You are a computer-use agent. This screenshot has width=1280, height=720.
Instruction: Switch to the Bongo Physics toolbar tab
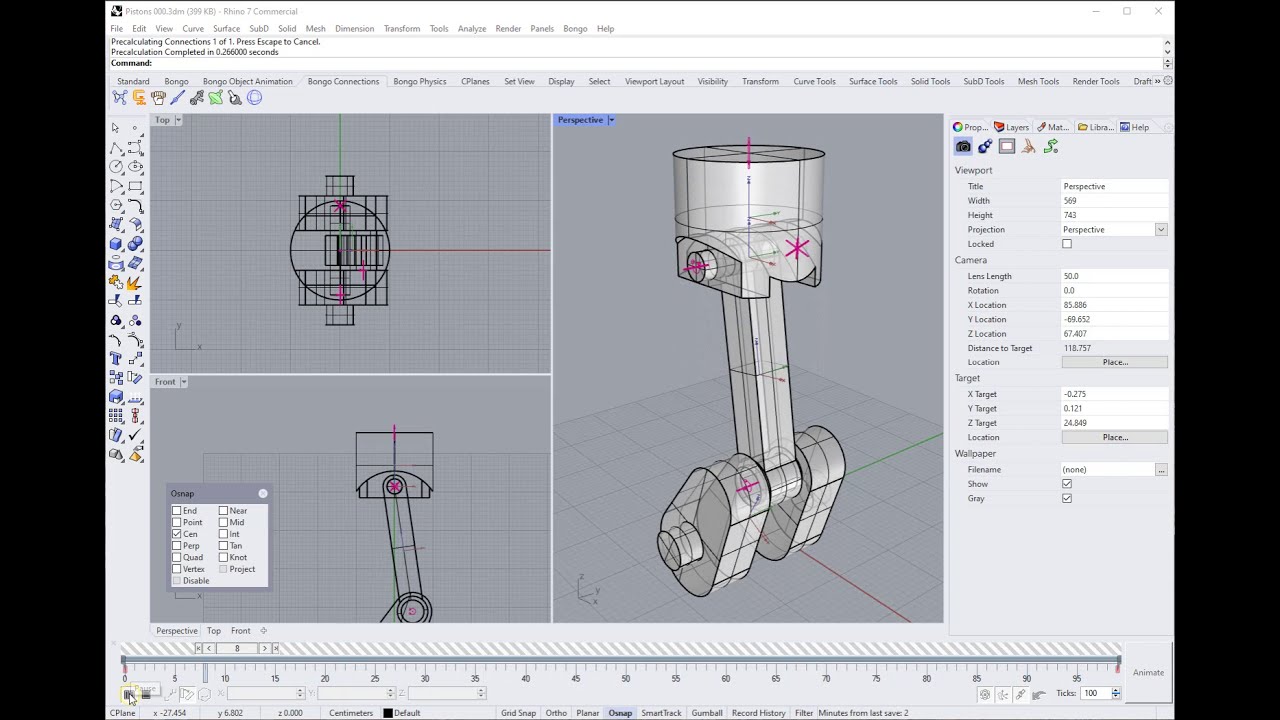pyautogui.click(x=420, y=81)
